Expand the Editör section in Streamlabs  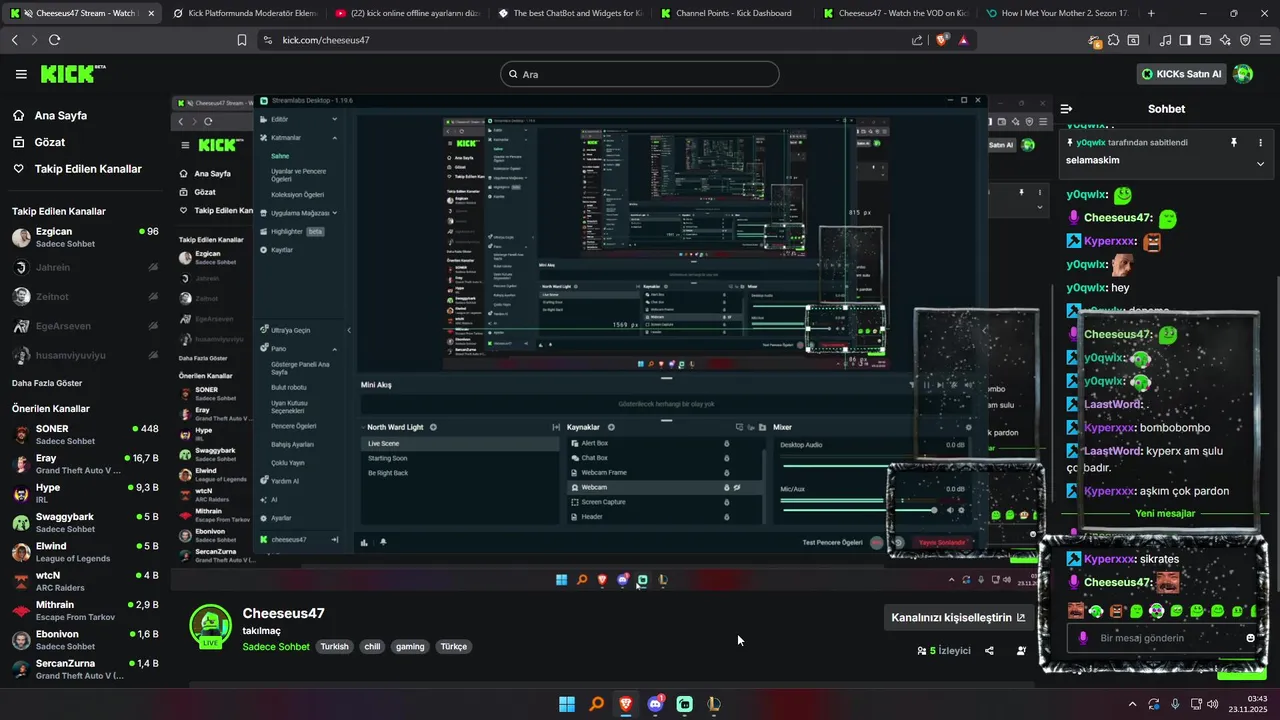pyautogui.click(x=334, y=119)
